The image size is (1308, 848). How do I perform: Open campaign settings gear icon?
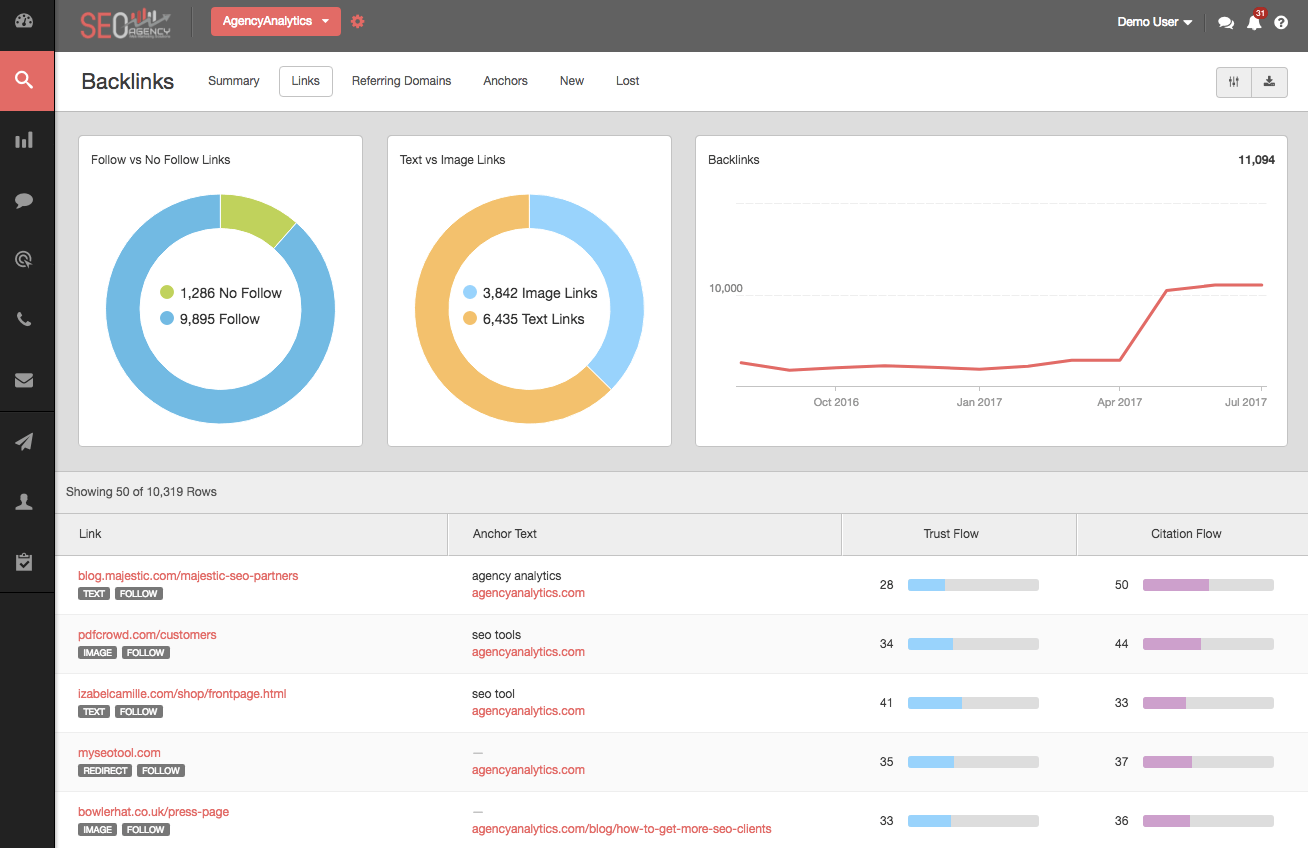(x=357, y=21)
